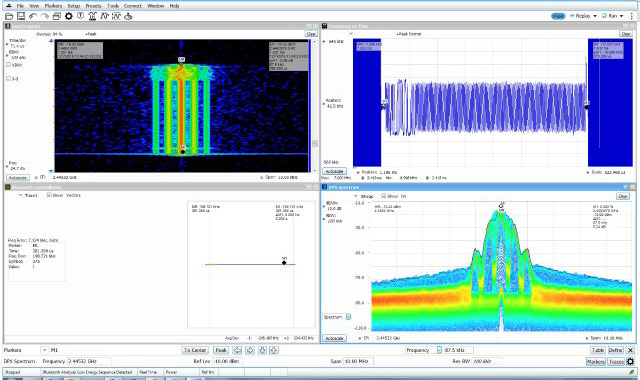The width and height of the screenshot is (640, 380).
Task: Click Autoscale button in Spectrogram panel
Action: 18,178
